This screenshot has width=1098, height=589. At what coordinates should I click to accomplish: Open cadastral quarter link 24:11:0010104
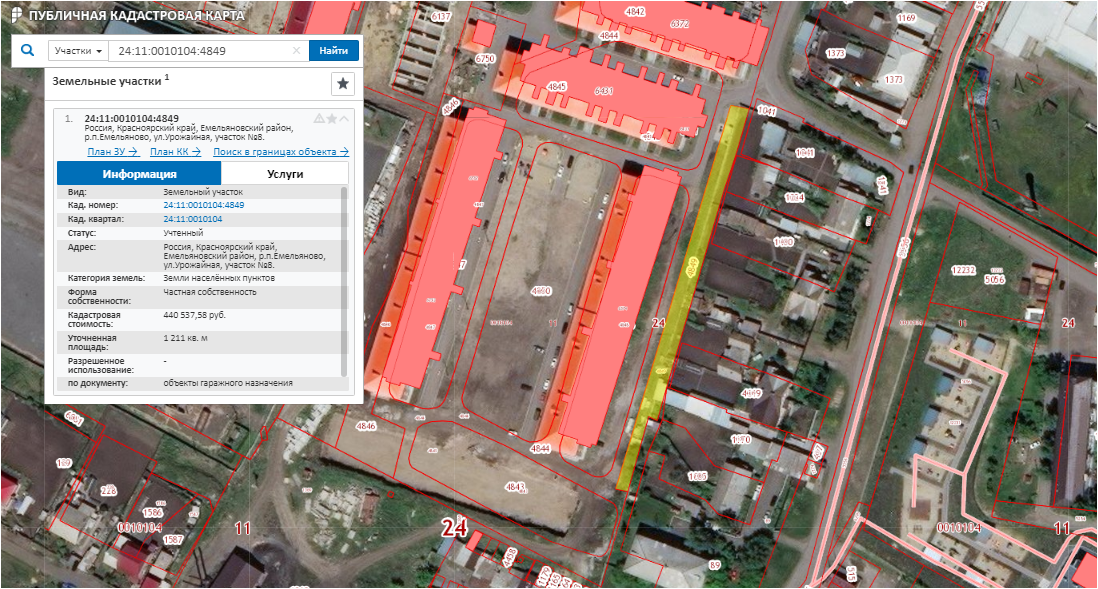192,218
